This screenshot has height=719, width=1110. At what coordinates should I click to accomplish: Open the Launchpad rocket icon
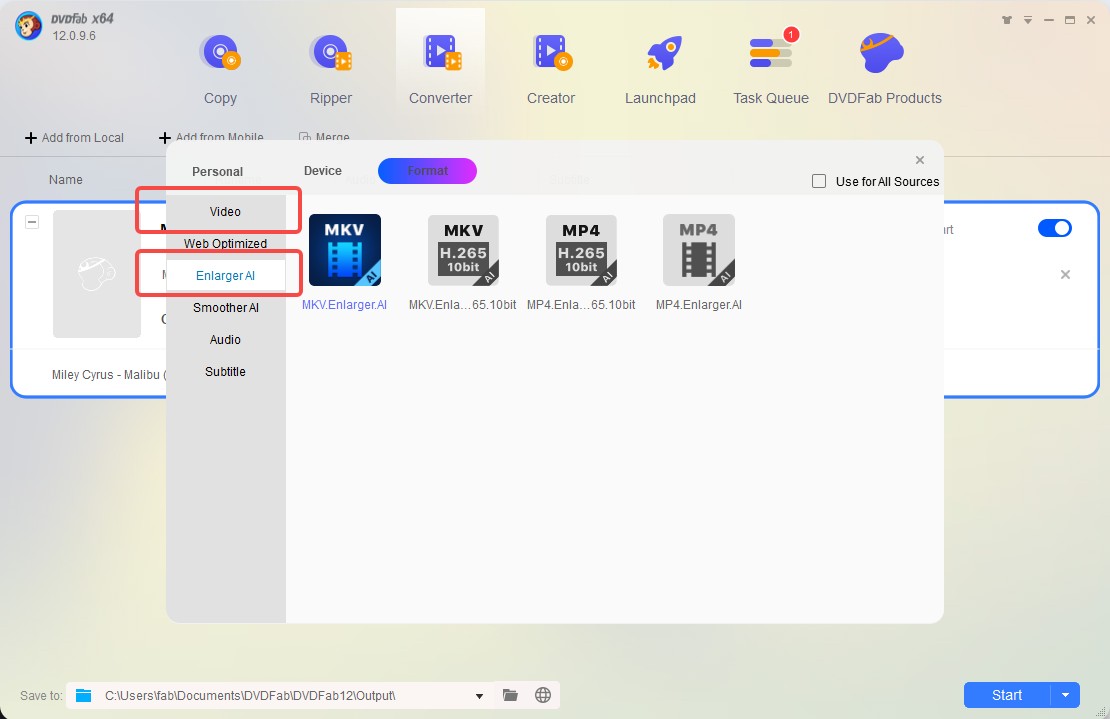pos(663,53)
